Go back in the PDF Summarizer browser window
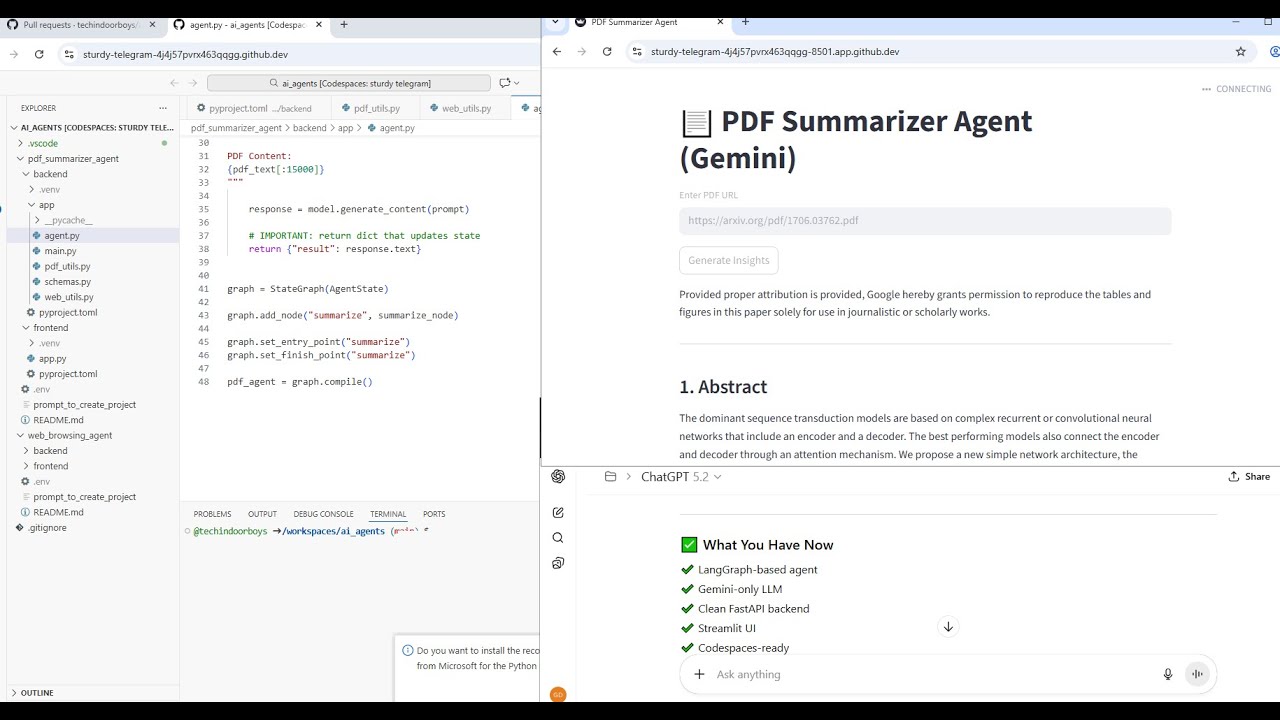Screen dimensions: 1280x720 click(557, 51)
